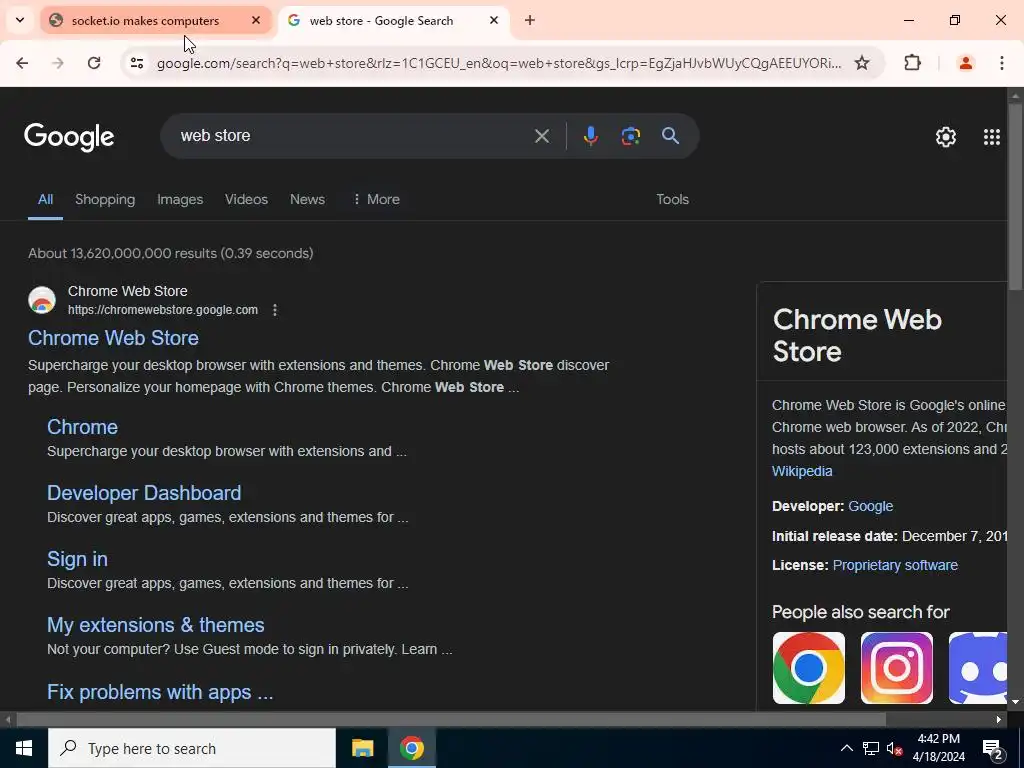
Task: Reload the current page
Action: [94, 63]
